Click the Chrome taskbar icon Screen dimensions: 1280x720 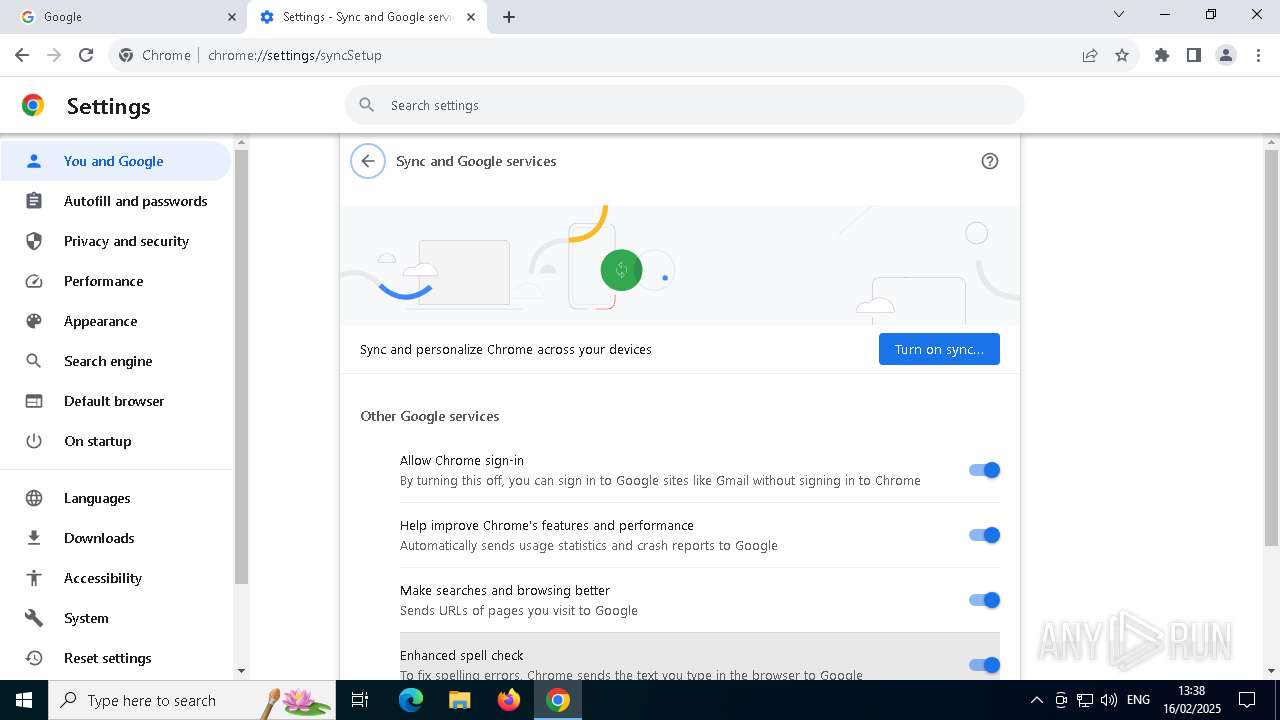[558, 700]
